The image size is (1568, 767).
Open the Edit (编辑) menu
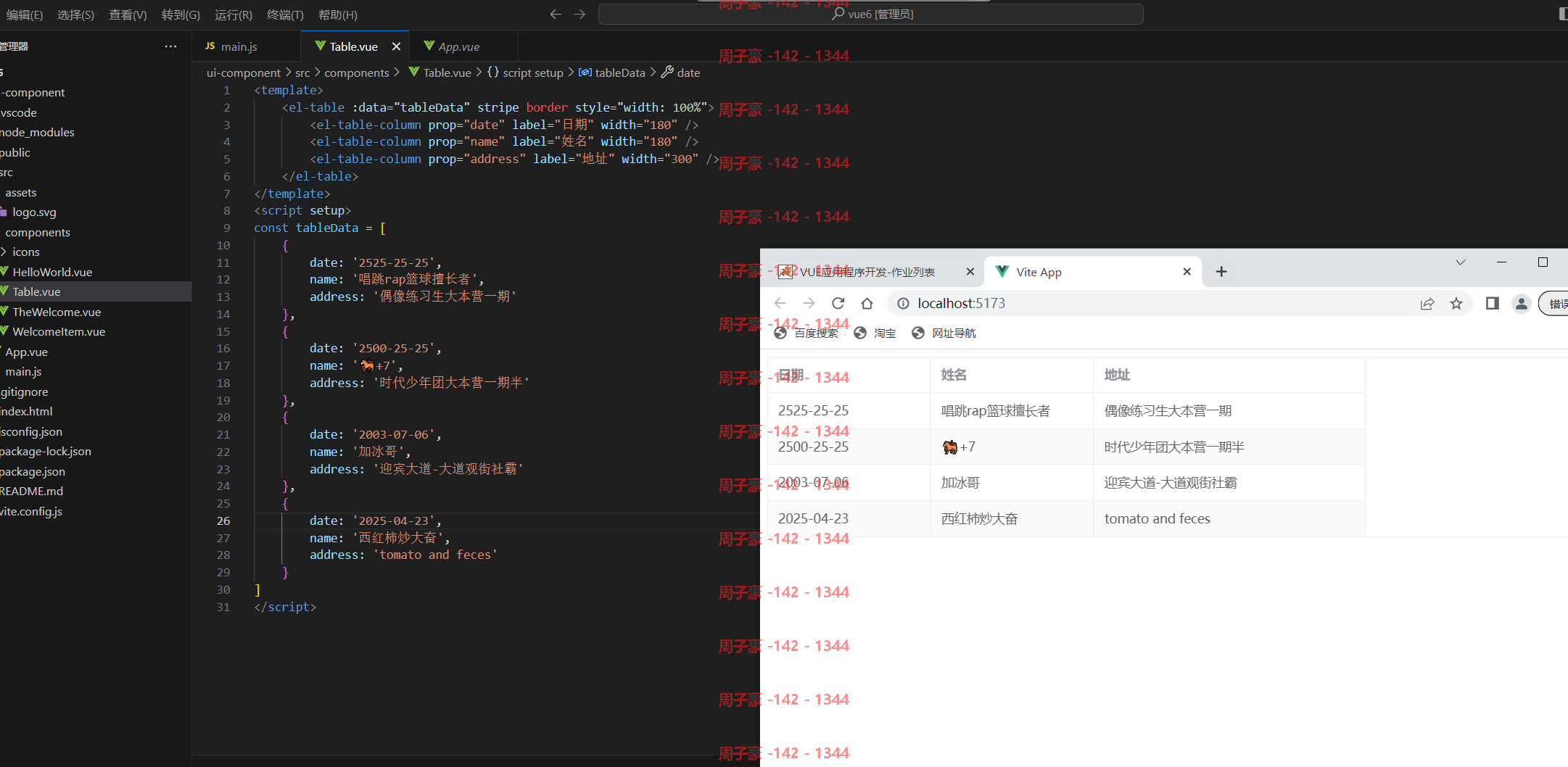[25, 14]
